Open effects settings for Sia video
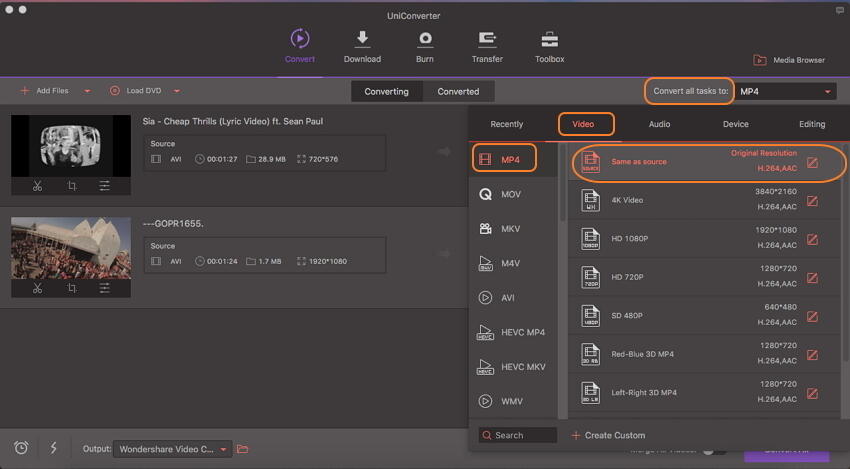This screenshot has width=850, height=469. tap(105, 186)
